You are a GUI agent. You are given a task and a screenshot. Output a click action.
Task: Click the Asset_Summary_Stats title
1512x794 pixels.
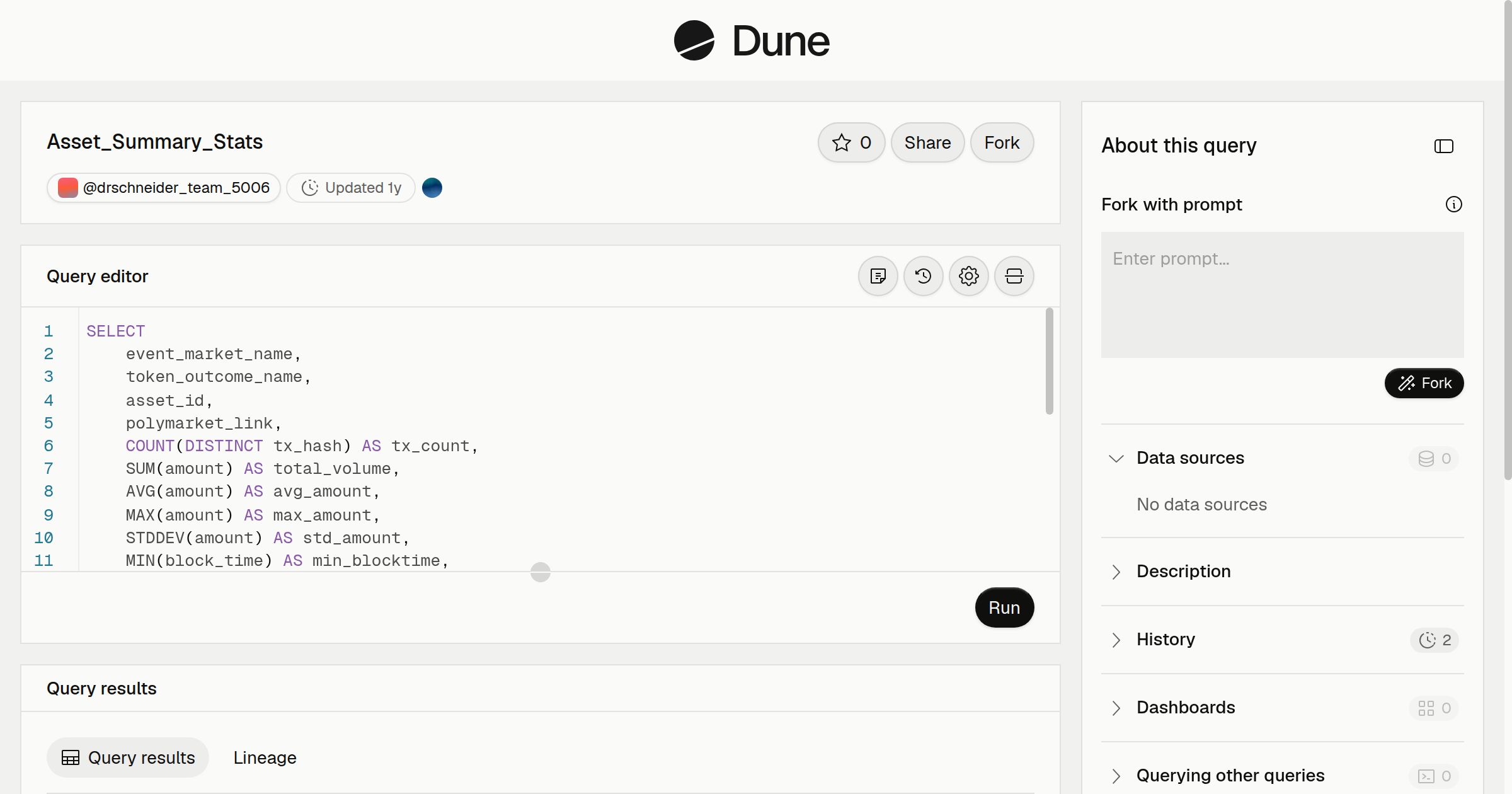point(155,142)
